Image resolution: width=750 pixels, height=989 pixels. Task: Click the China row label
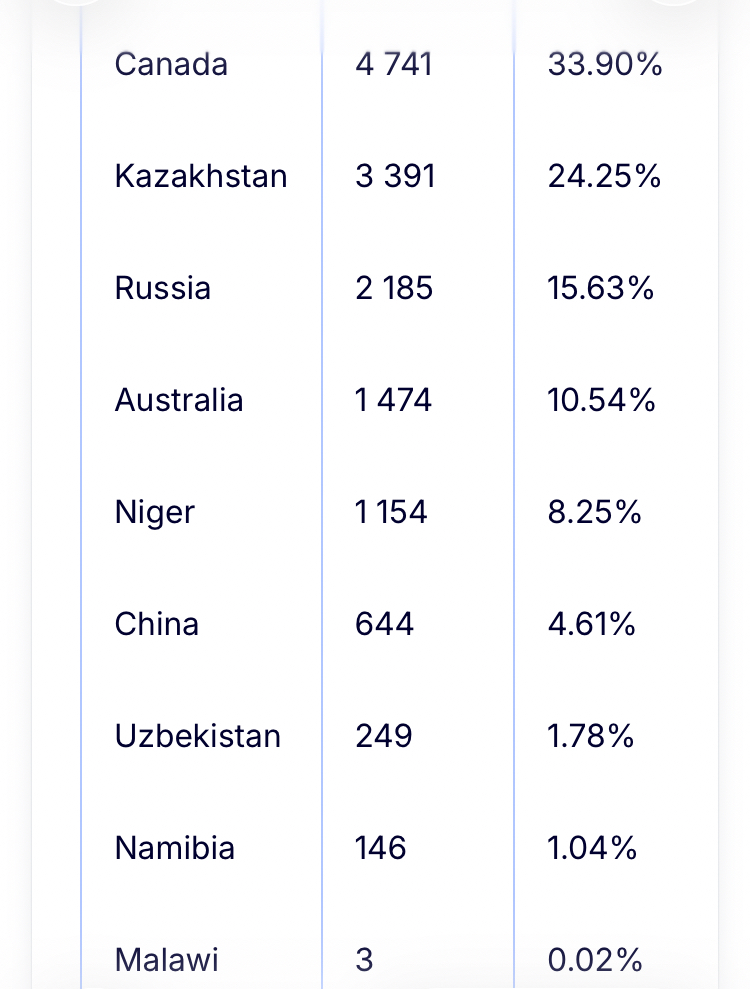(x=157, y=624)
